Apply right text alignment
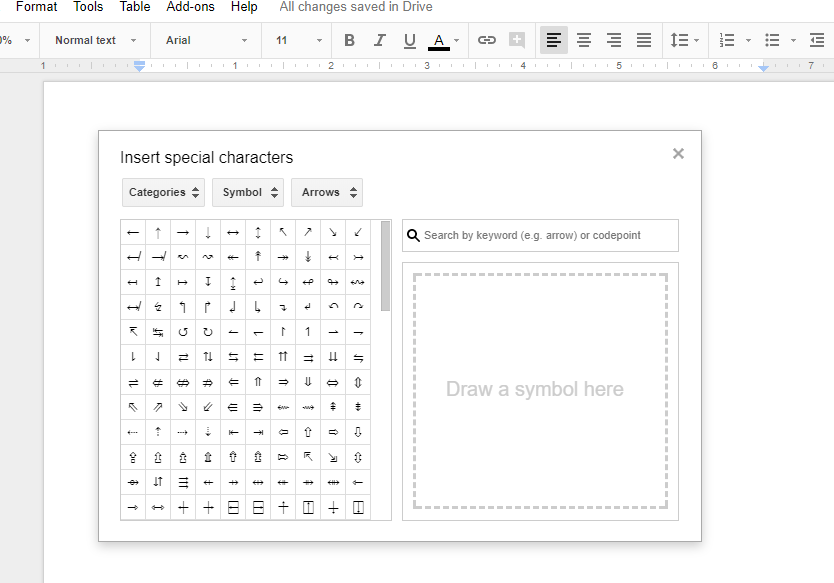 614,40
